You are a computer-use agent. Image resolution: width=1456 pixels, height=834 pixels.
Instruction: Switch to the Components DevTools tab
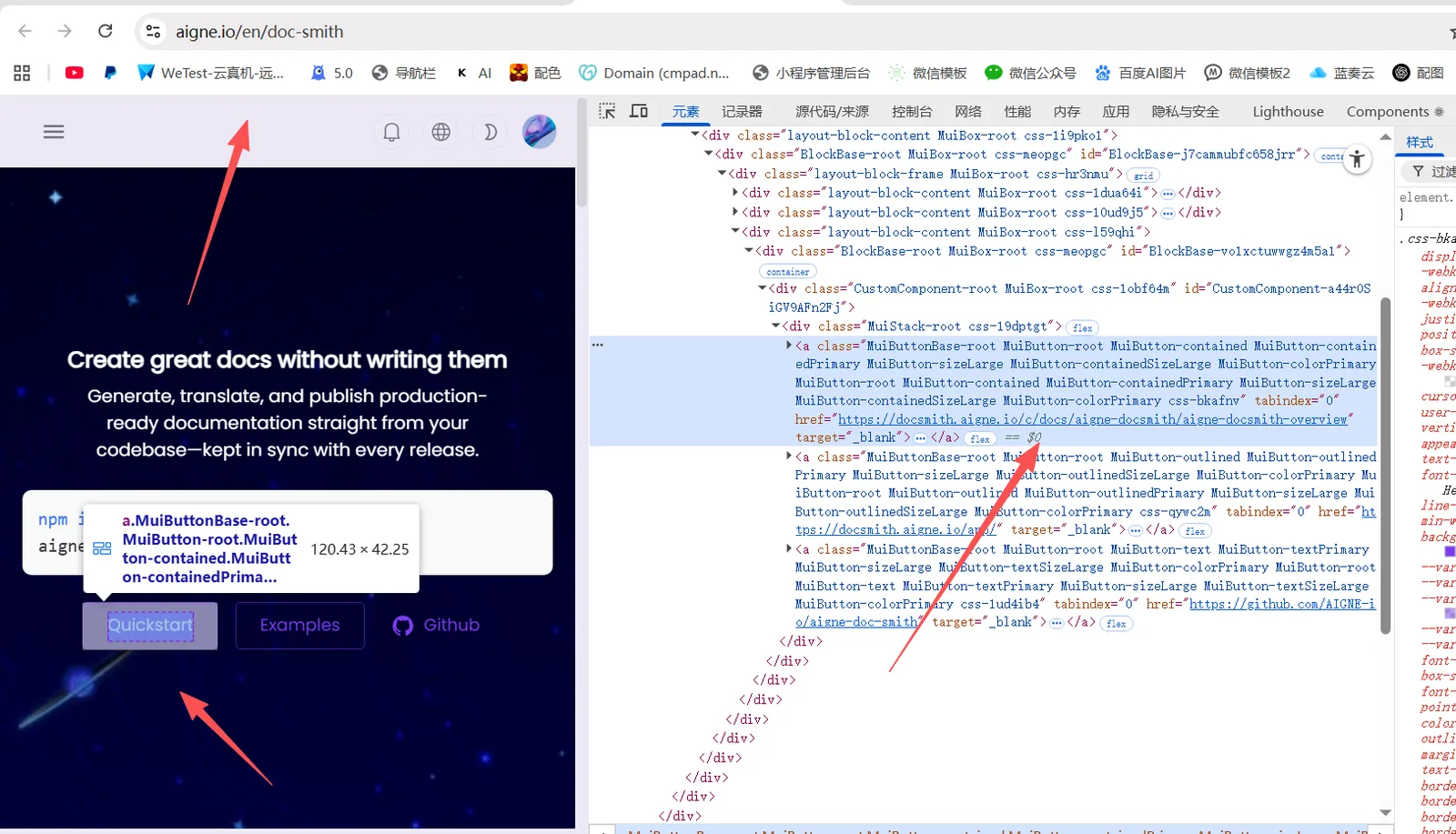[1394, 112]
